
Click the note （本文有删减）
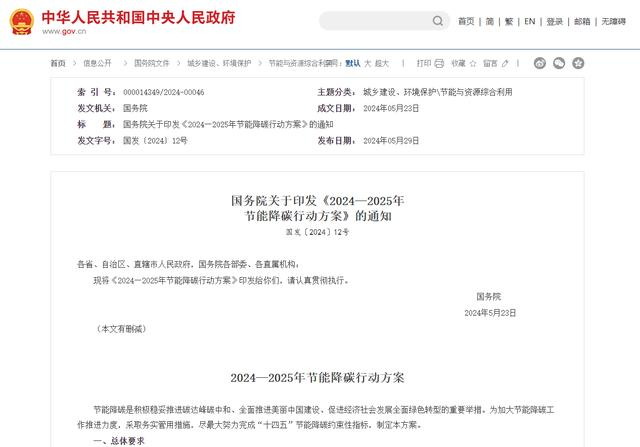click(121, 329)
